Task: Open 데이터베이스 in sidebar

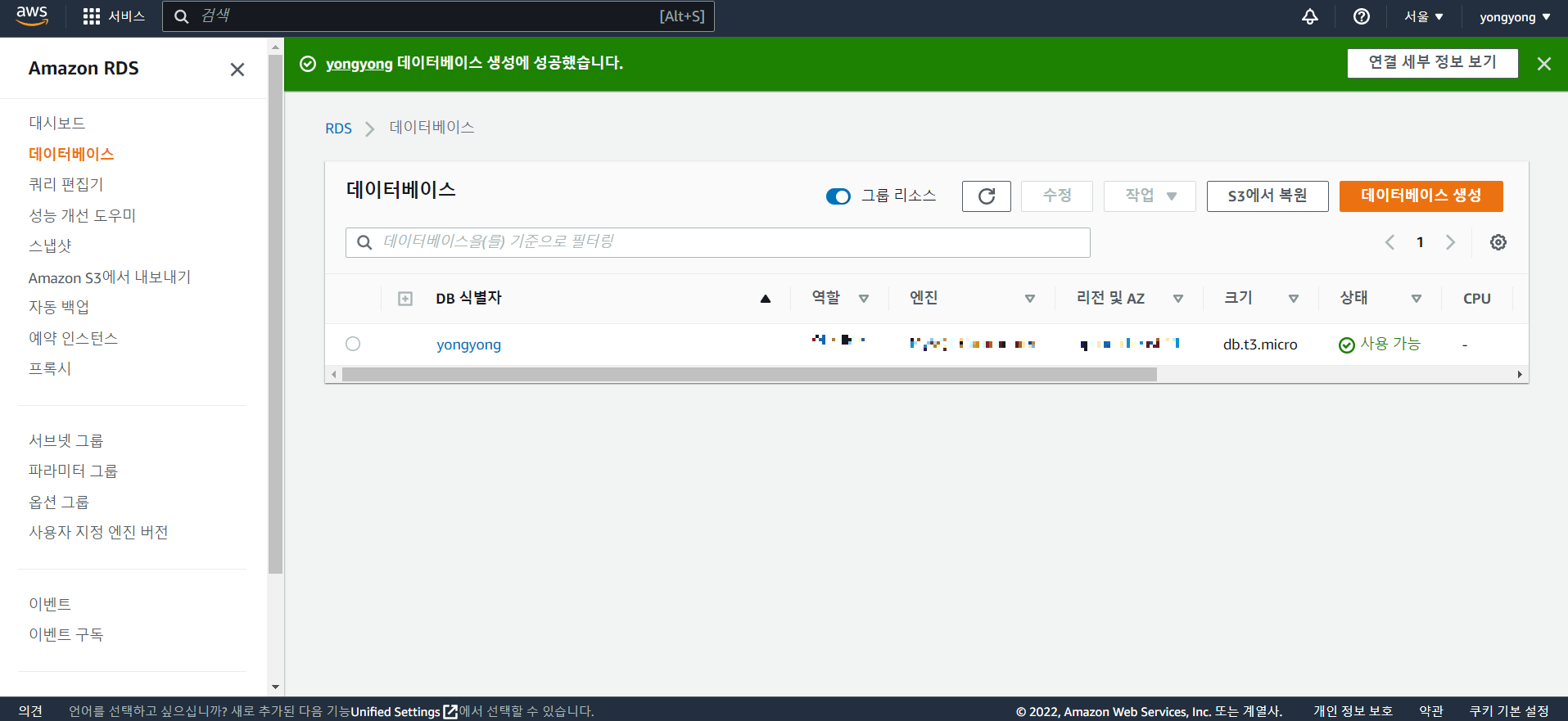Action: click(71, 154)
